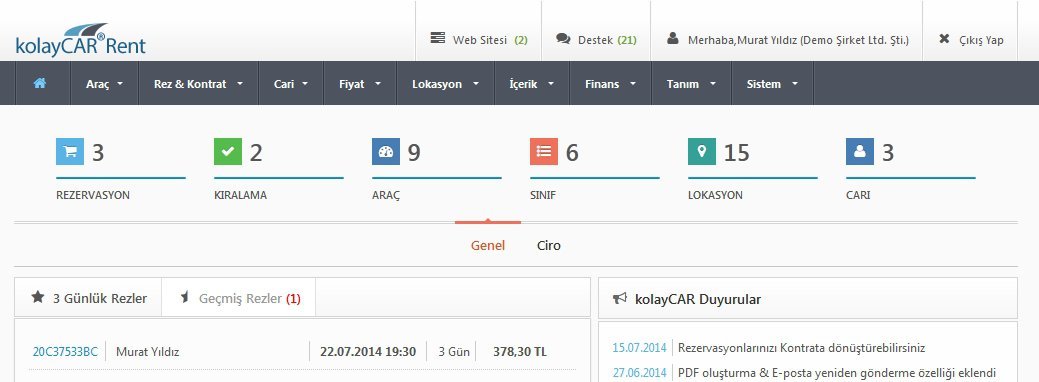The width and height of the screenshot is (1039, 382).
Task: Expand the Cari navigation menu
Action: tap(291, 84)
